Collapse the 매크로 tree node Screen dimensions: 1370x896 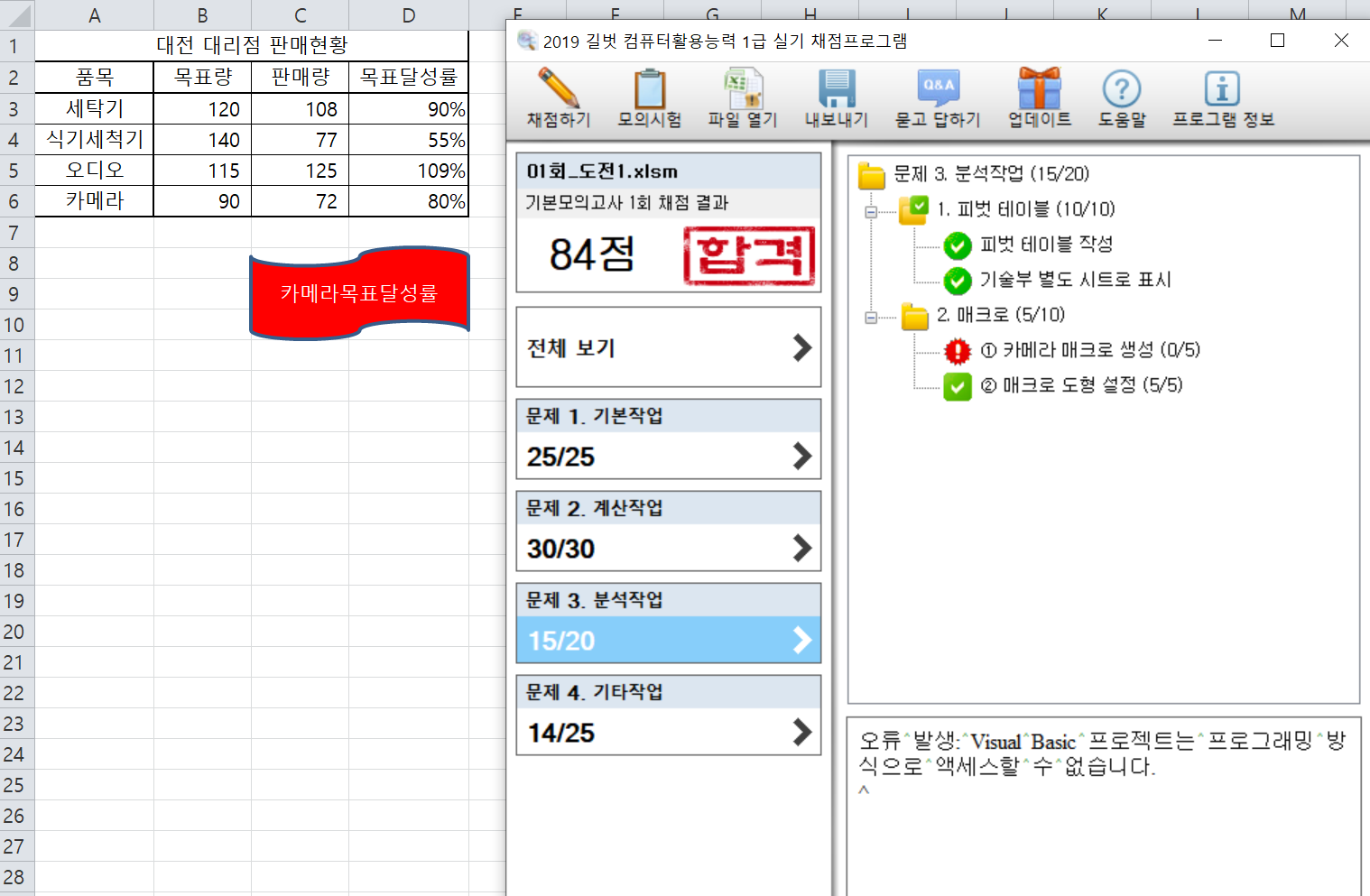871,318
